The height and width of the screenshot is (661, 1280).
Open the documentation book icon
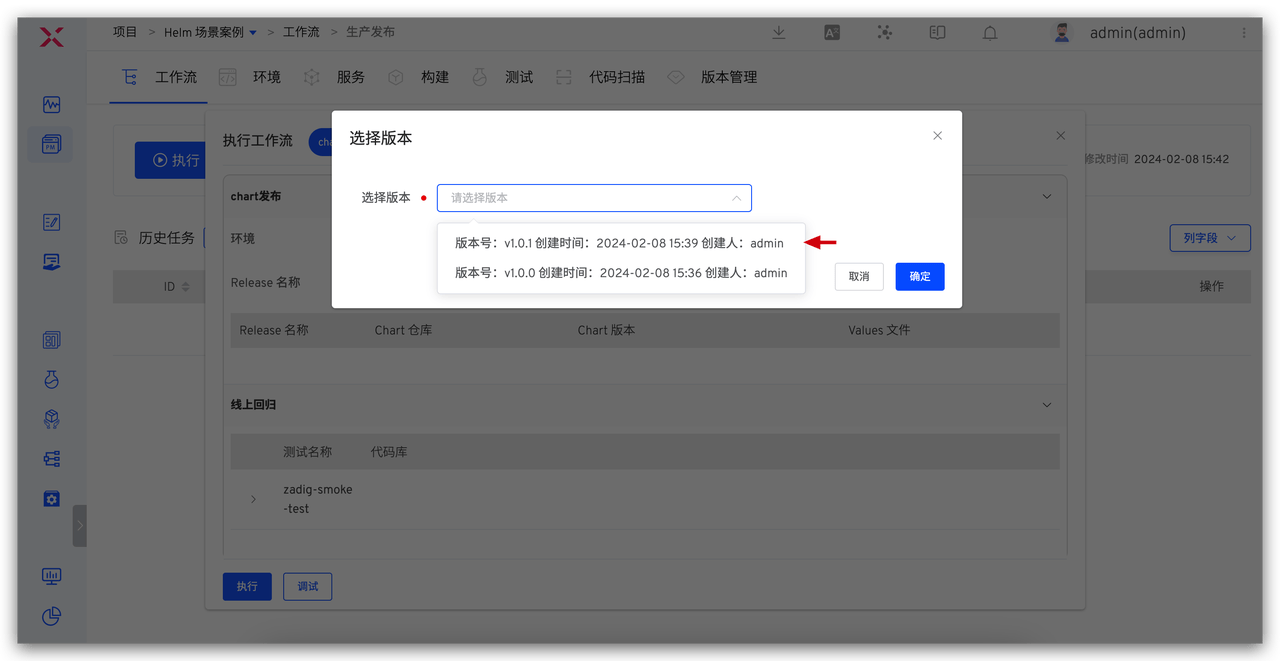coord(937,32)
